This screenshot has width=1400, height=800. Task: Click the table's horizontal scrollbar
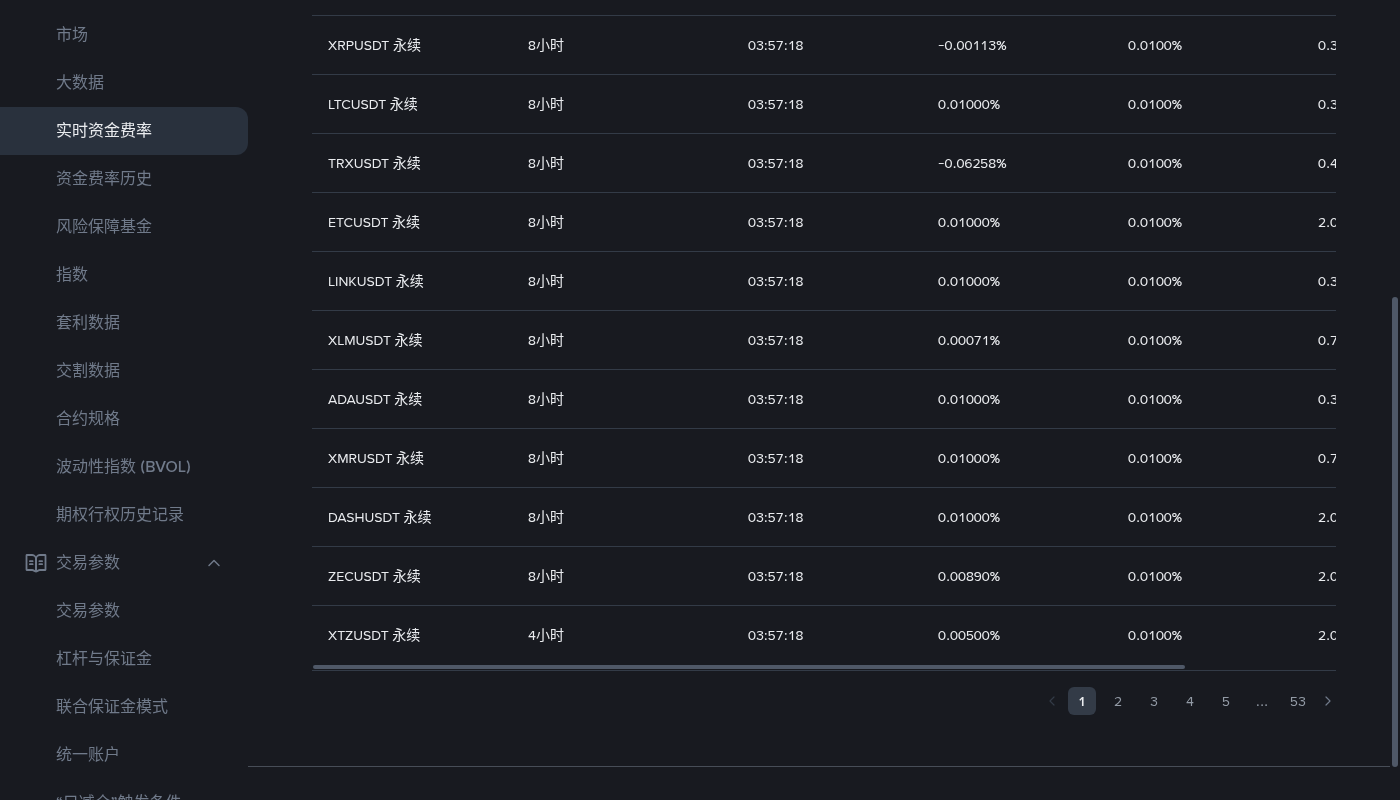749,666
